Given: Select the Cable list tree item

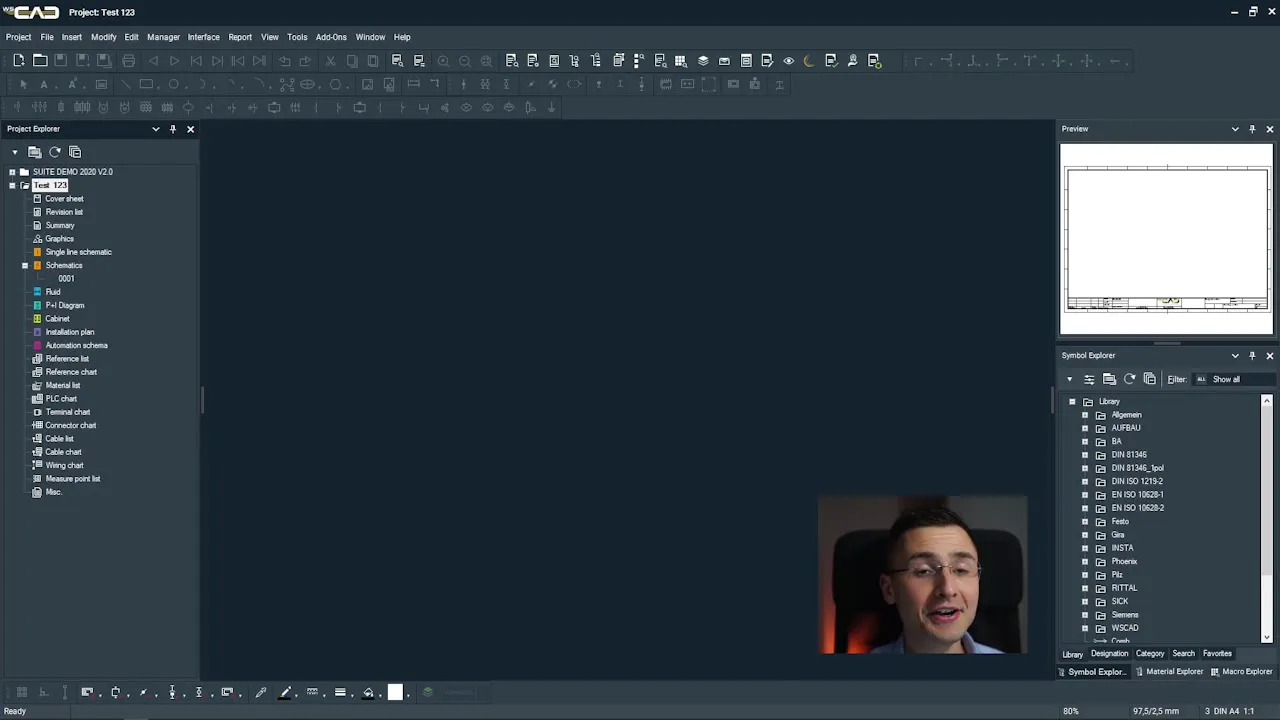Looking at the screenshot, I should tap(59, 439).
